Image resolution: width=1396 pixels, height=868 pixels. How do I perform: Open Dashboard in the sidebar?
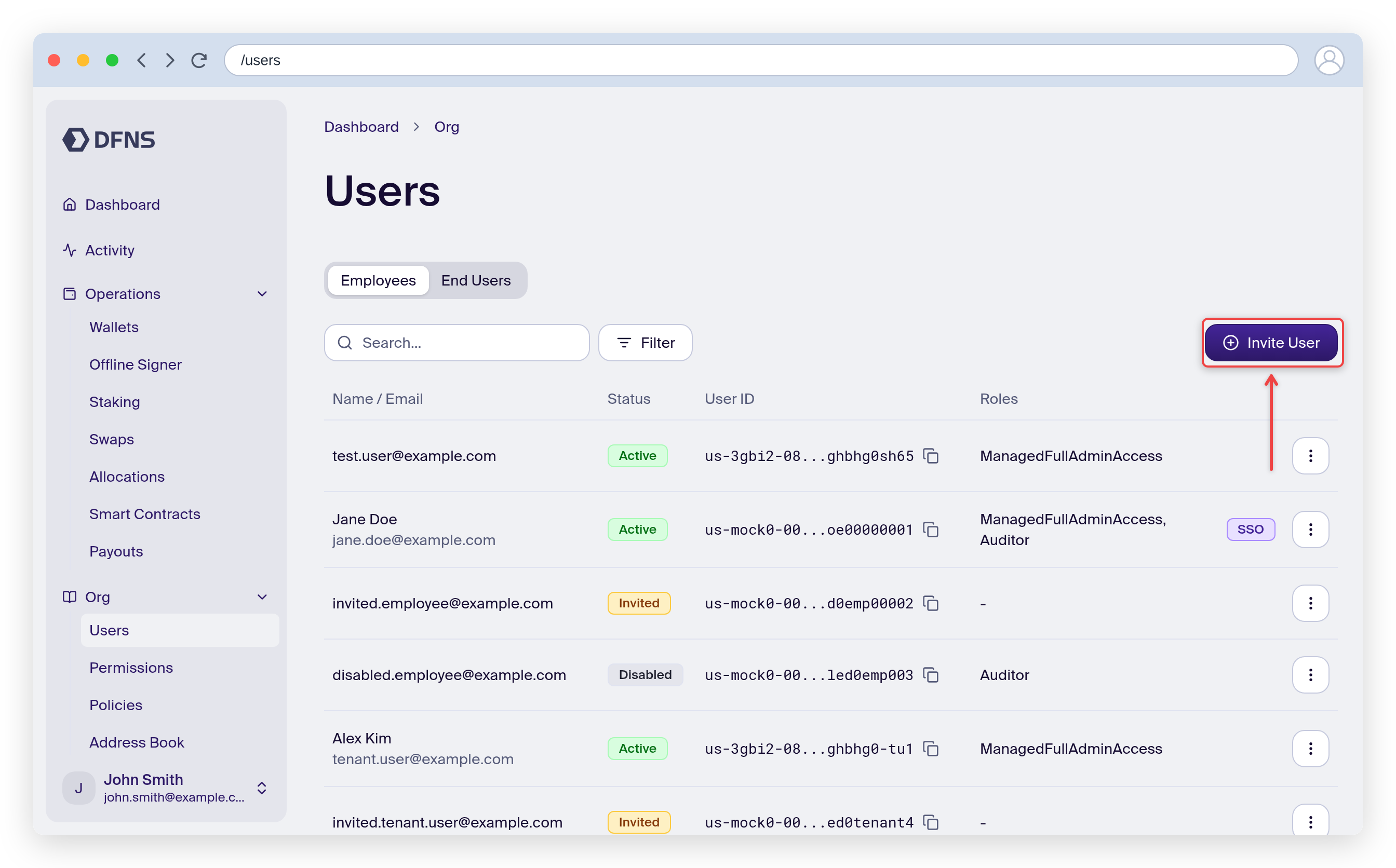123,205
